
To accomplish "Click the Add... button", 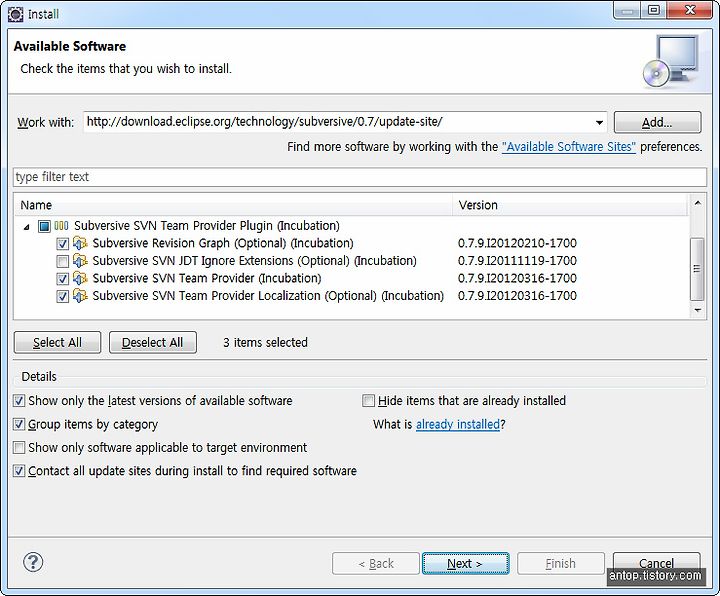I will point(657,123).
